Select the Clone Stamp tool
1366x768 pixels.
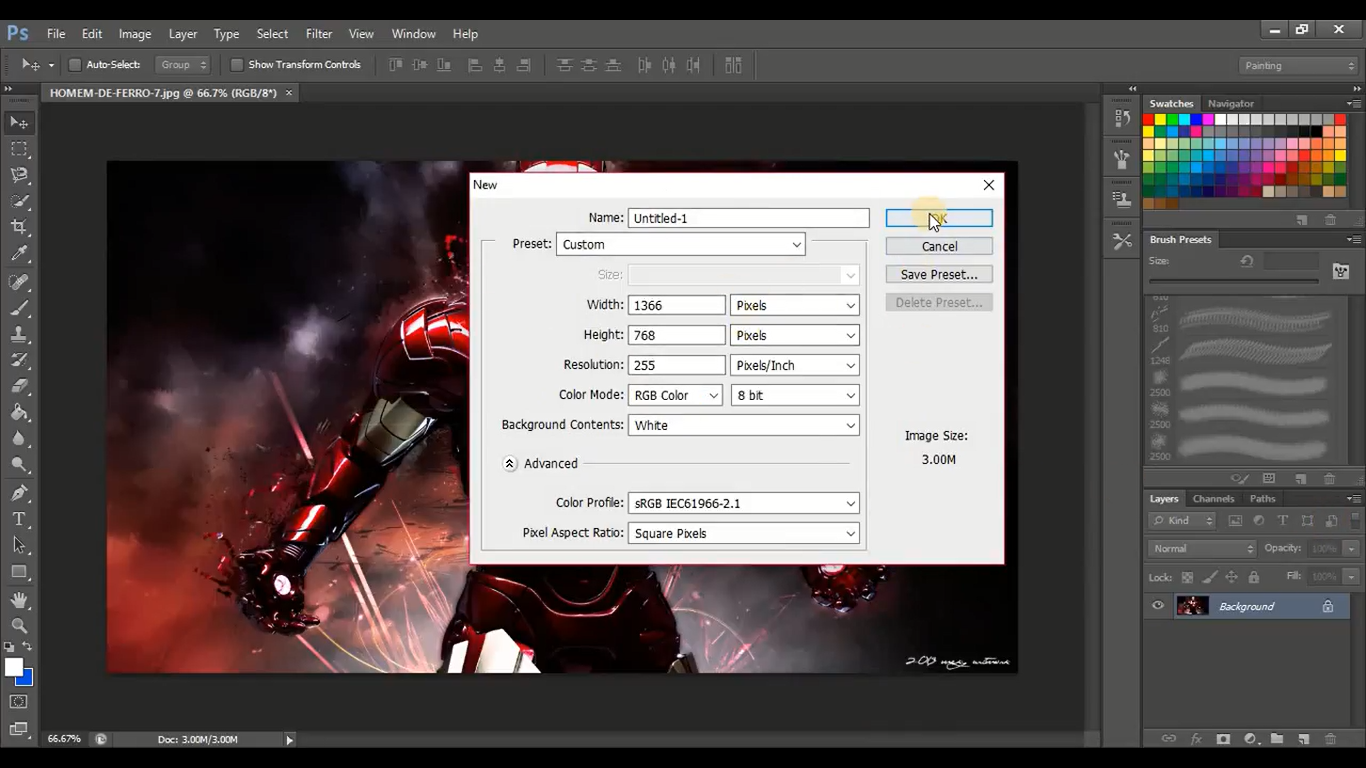tap(20, 333)
